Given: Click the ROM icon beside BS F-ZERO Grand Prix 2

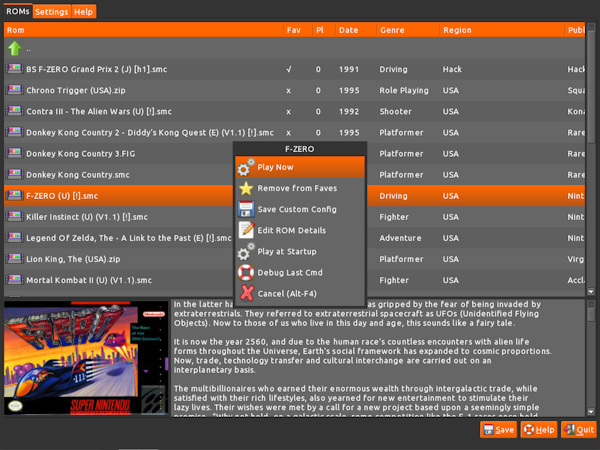Looking at the screenshot, I should (14, 69).
